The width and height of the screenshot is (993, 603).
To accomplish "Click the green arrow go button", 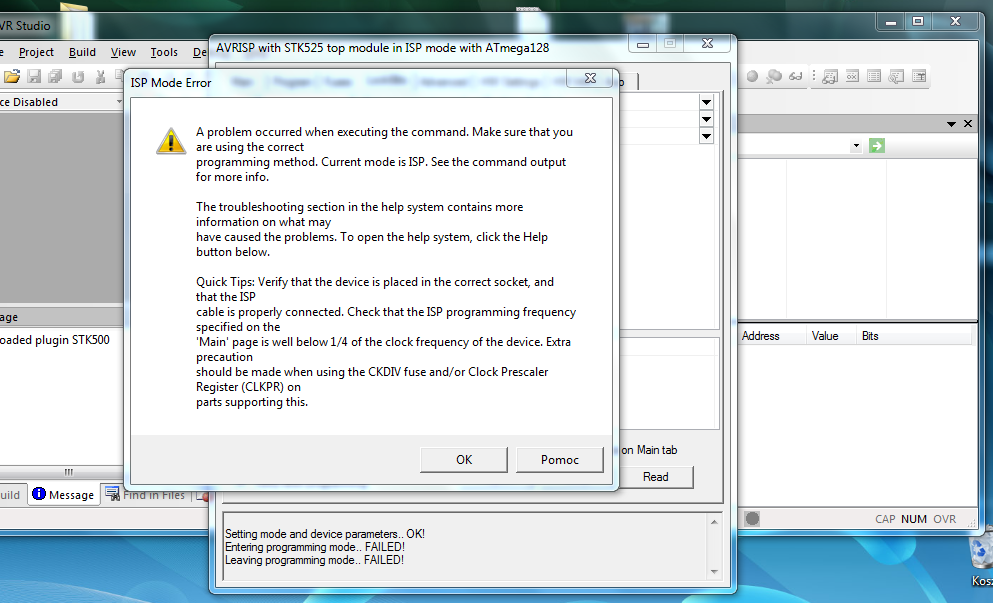I will click(x=876, y=146).
